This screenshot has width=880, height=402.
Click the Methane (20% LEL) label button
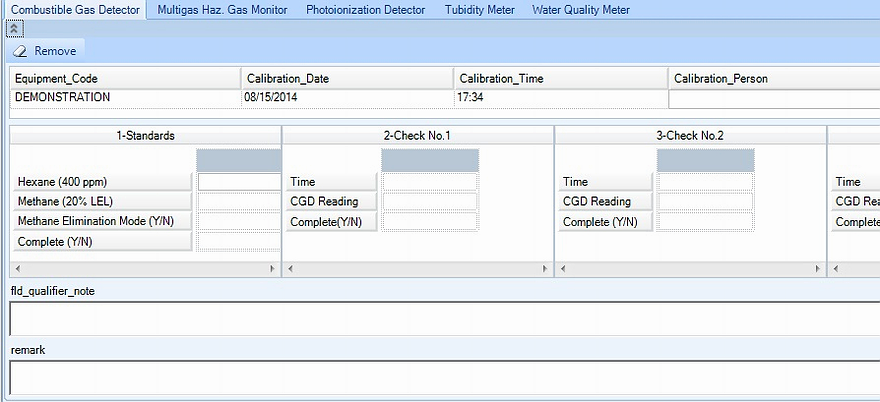tap(103, 202)
